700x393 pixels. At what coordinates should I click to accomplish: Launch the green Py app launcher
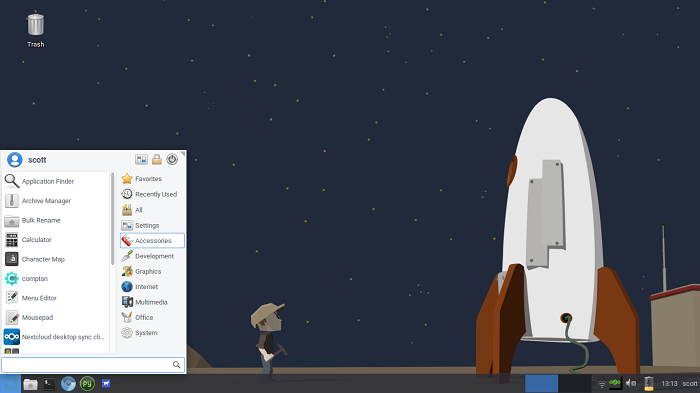click(x=87, y=384)
